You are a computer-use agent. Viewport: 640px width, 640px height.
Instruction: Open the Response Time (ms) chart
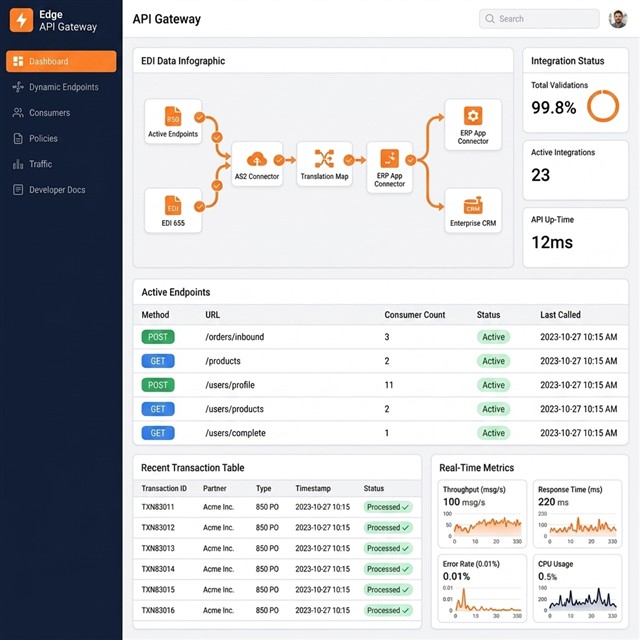pos(577,514)
